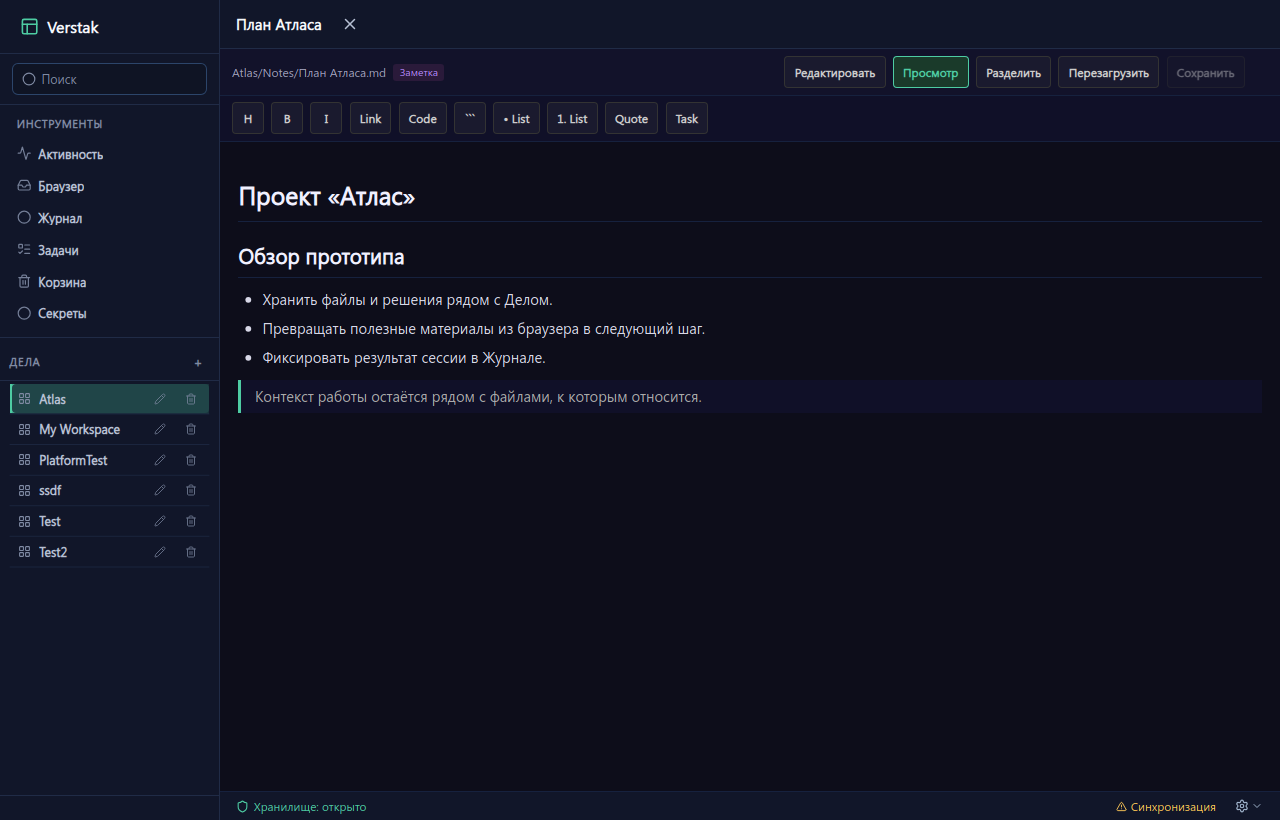Click the Сохранить button
The width and height of the screenshot is (1280, 820).
point(1205,72)
